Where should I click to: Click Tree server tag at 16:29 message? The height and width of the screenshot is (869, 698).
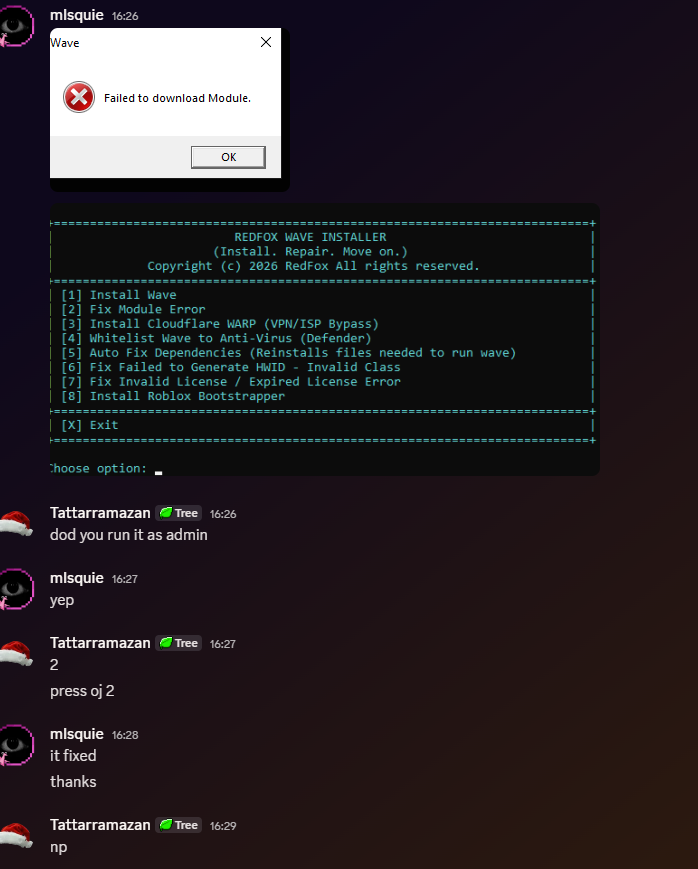179,825
